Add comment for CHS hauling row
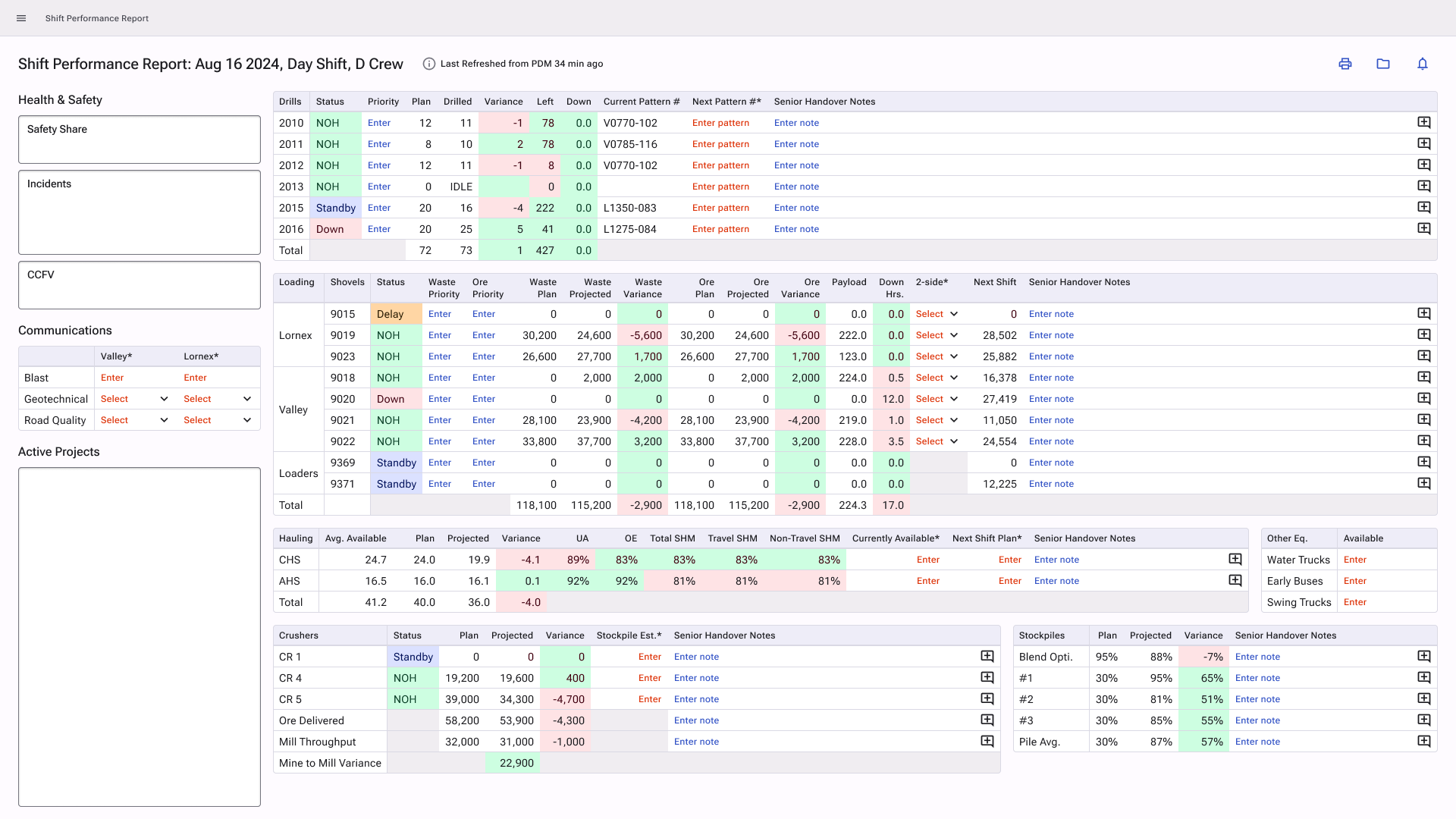The height and width of the screenshot is (819, 1456). (x=1235, y=560)
